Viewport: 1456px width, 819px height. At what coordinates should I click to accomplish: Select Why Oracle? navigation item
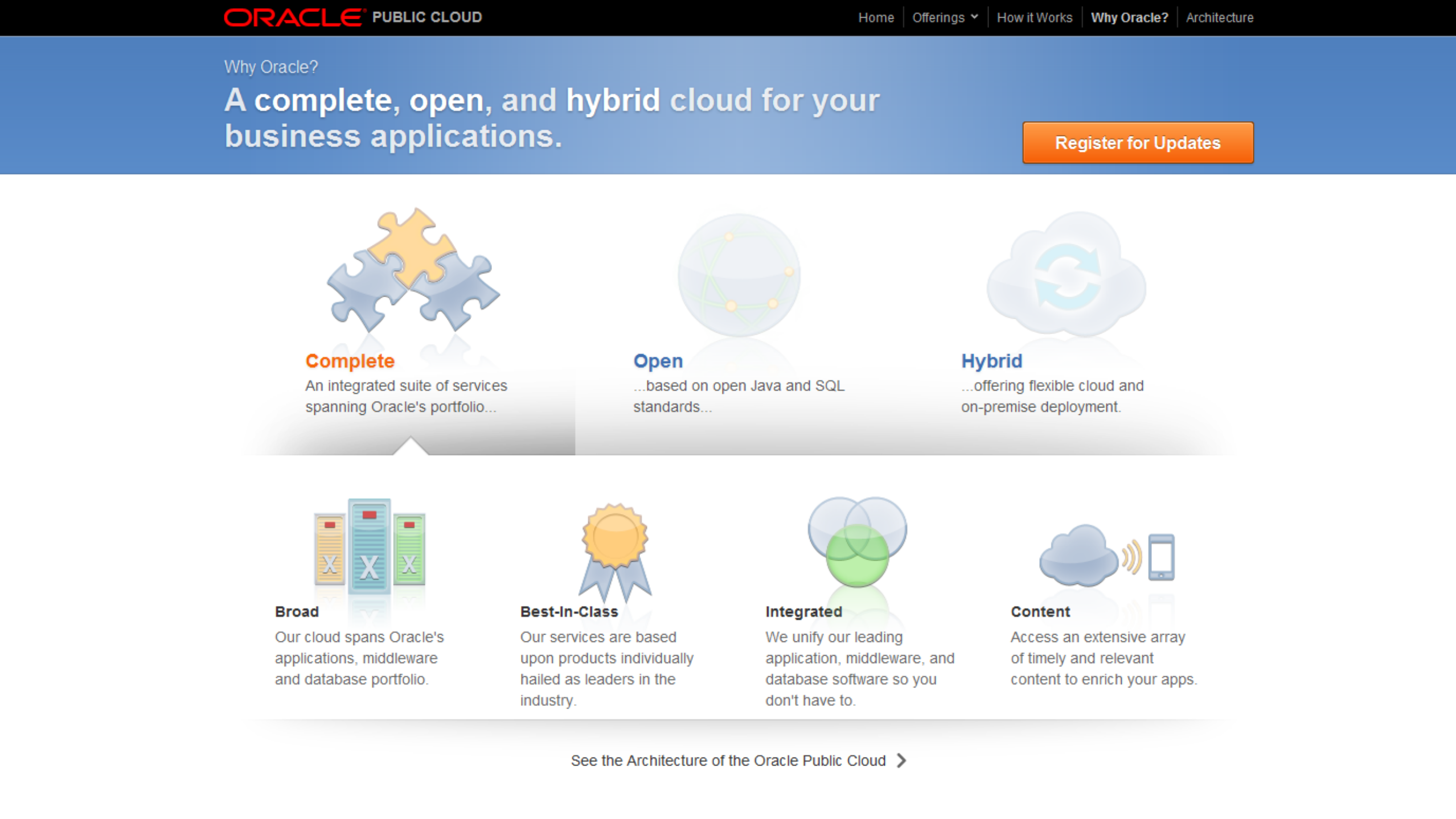tap(1129, 18)
